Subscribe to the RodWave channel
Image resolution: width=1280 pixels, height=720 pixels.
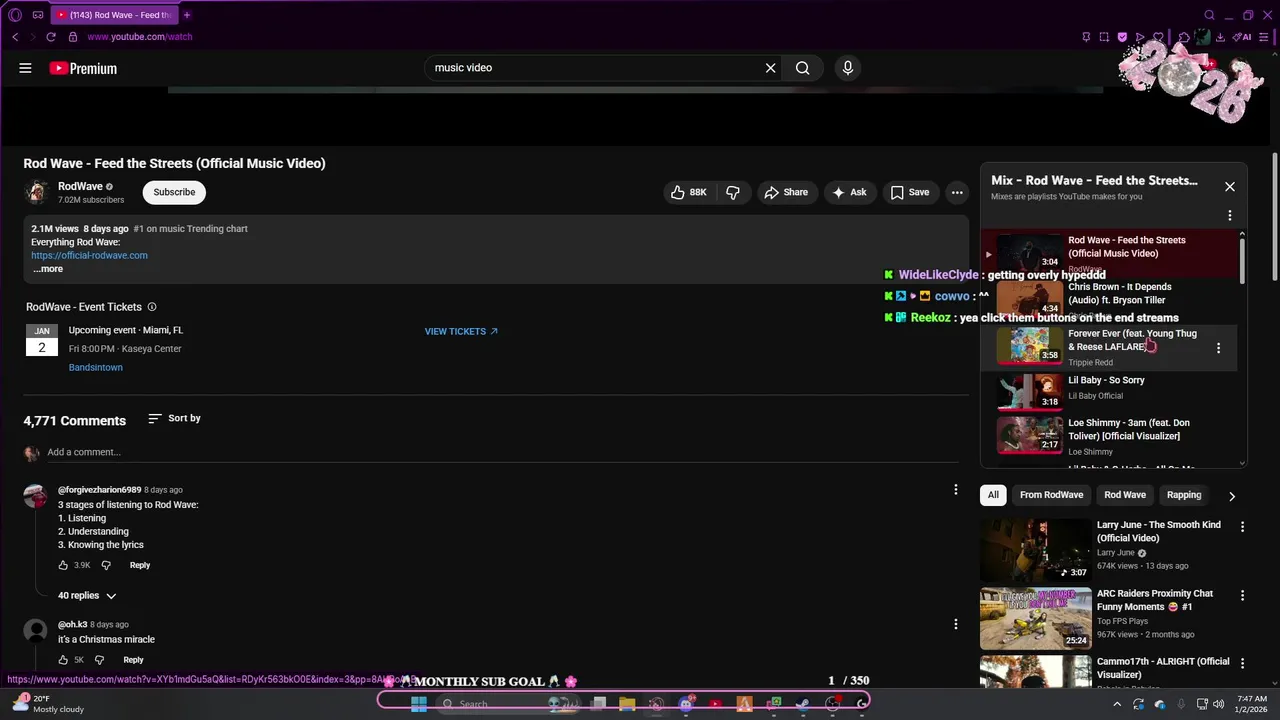pos(174,192)
